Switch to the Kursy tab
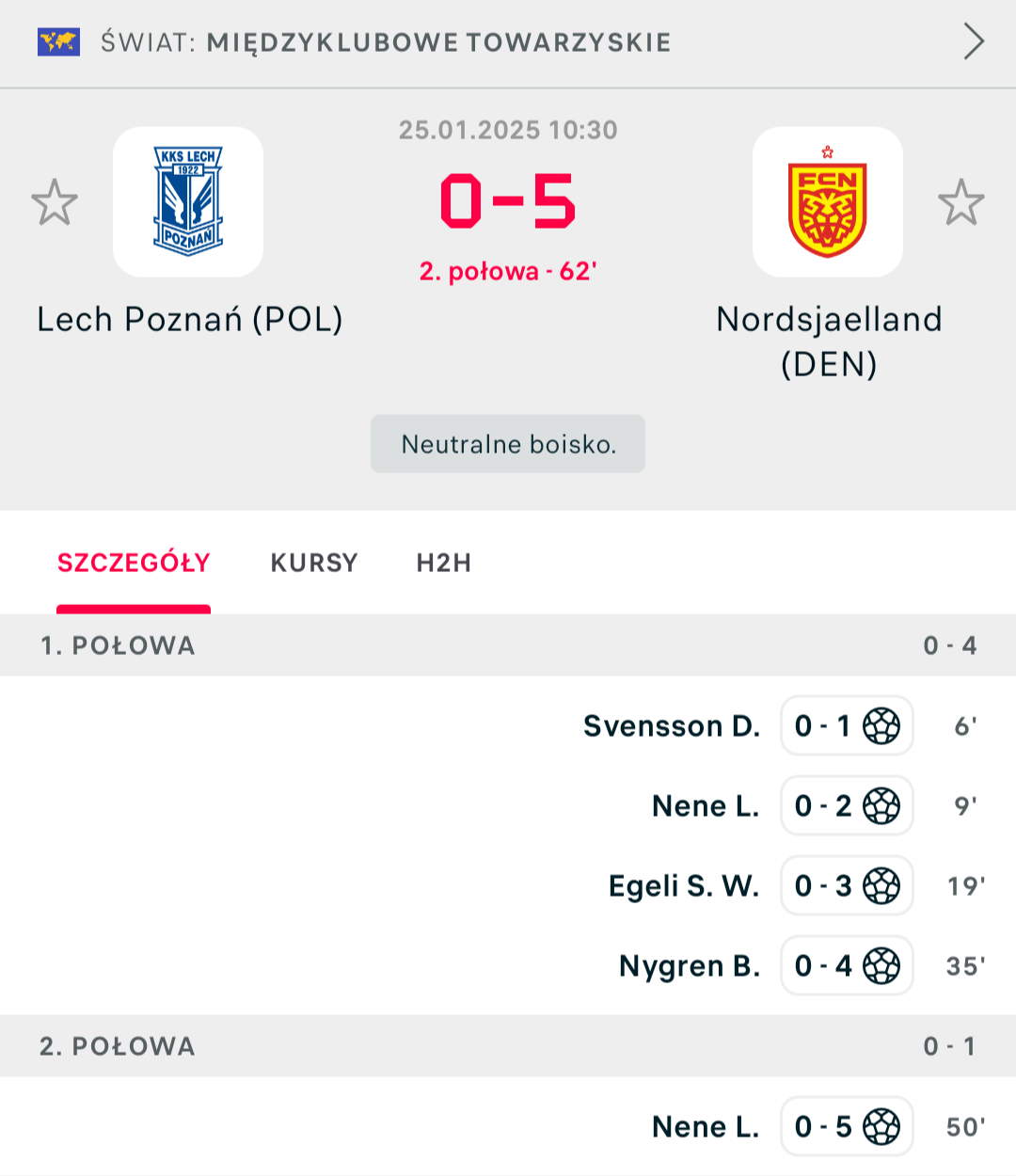The height and width of the screenshot is (1176, 1016). coord(314,563)
